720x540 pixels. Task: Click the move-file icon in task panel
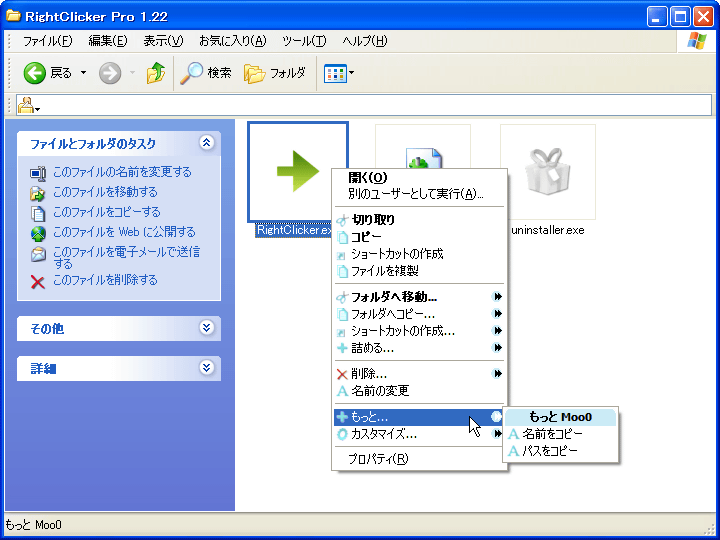(38, 193)
